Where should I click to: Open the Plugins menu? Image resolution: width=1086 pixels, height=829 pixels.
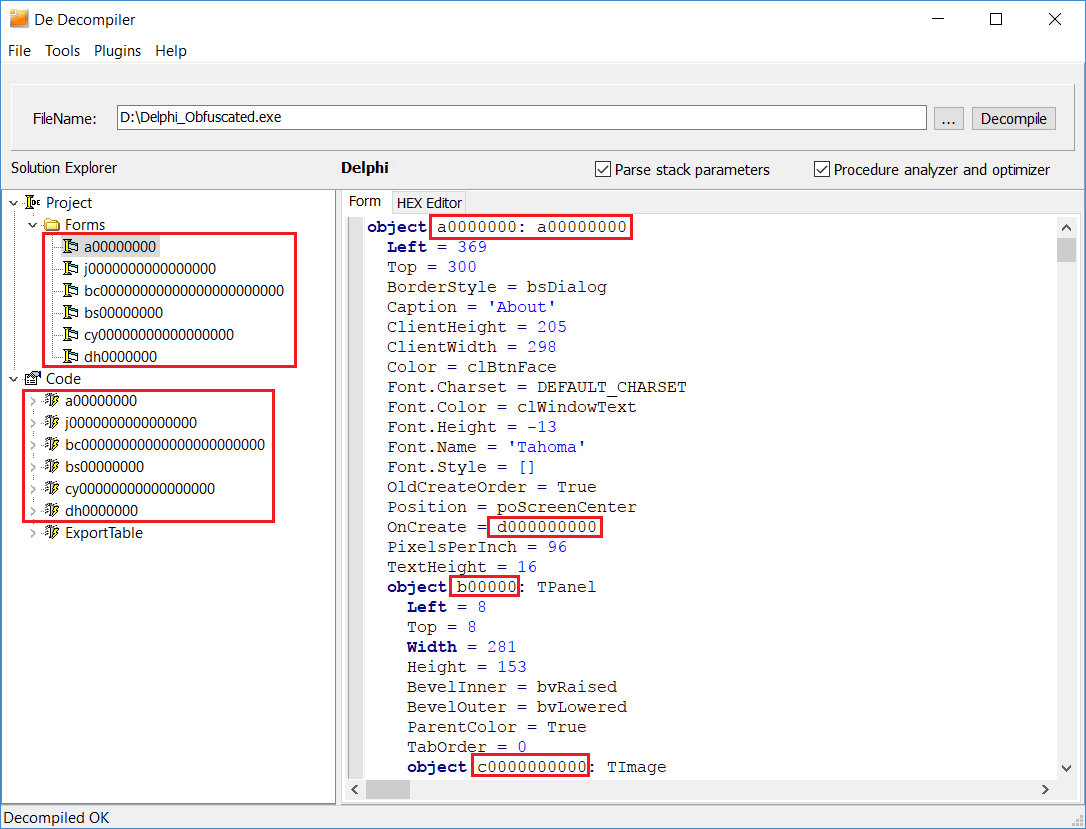pyautogui.click(x=117, y=51)
